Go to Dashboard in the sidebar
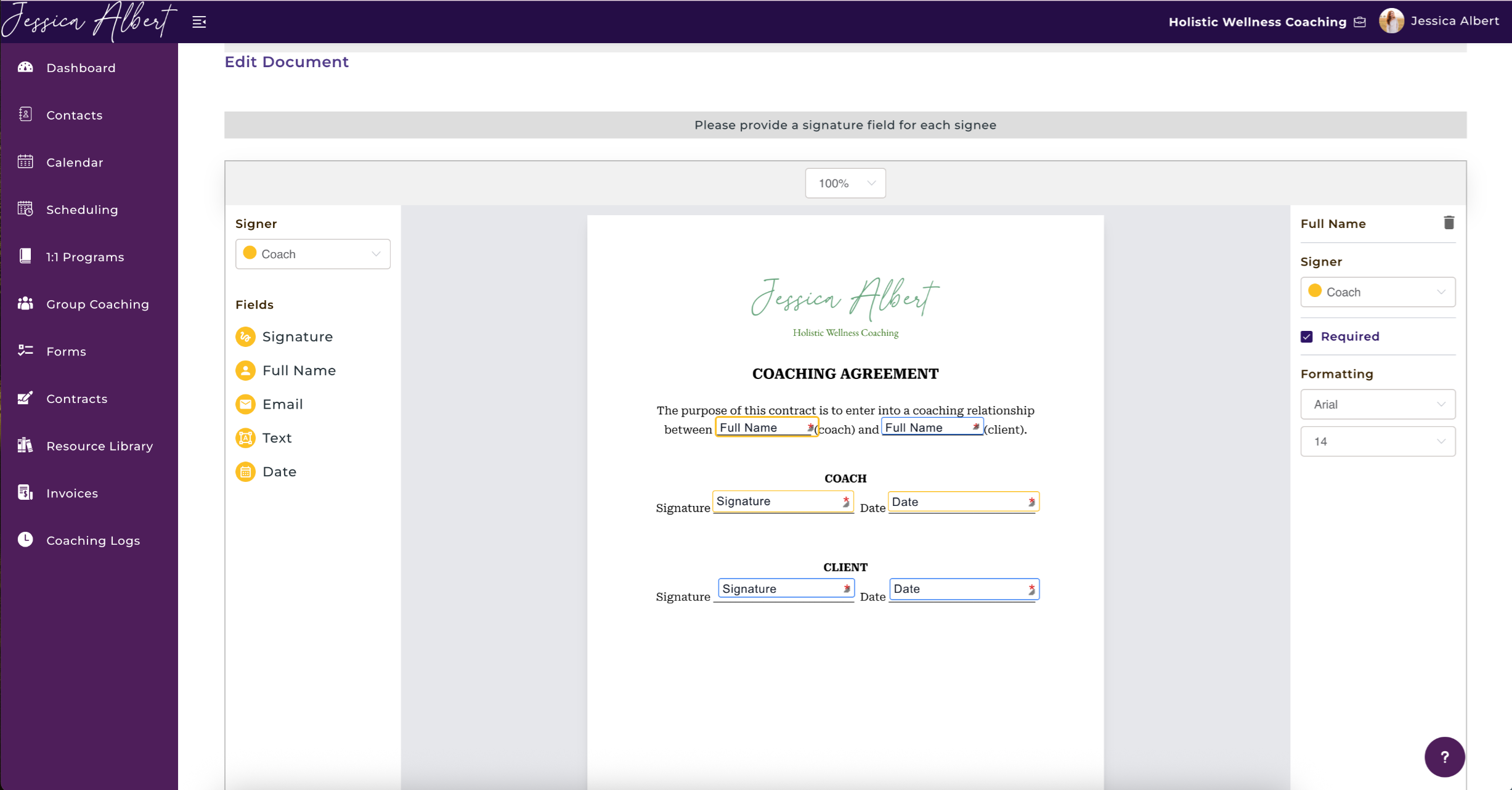The height and width of the screenshot is (790, 1512). [x=81, y=68]
